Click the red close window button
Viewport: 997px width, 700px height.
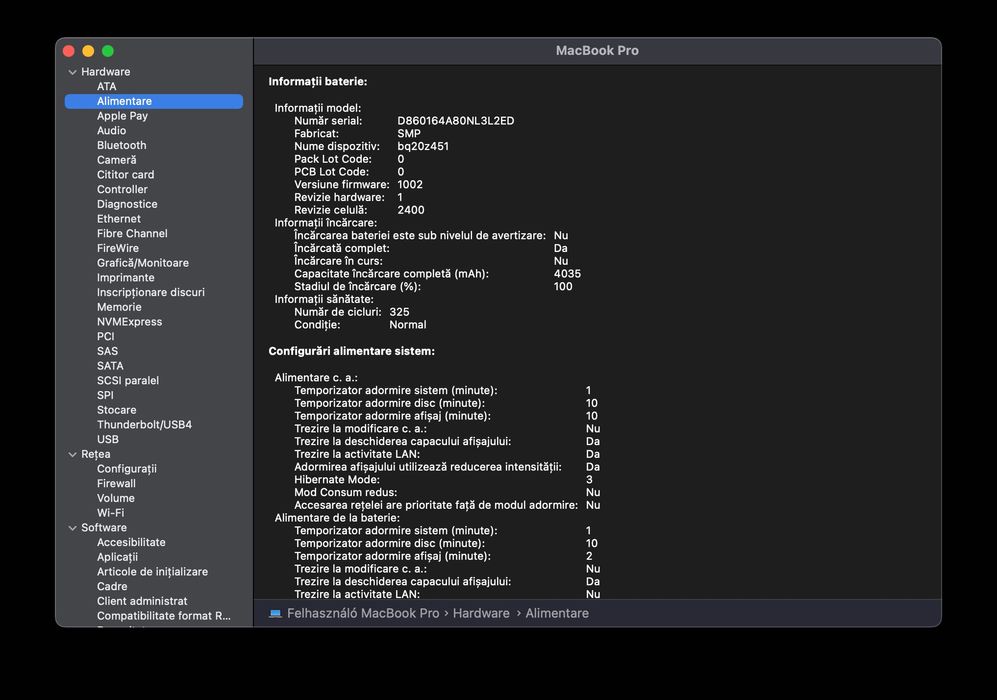[x=69, y=51]
